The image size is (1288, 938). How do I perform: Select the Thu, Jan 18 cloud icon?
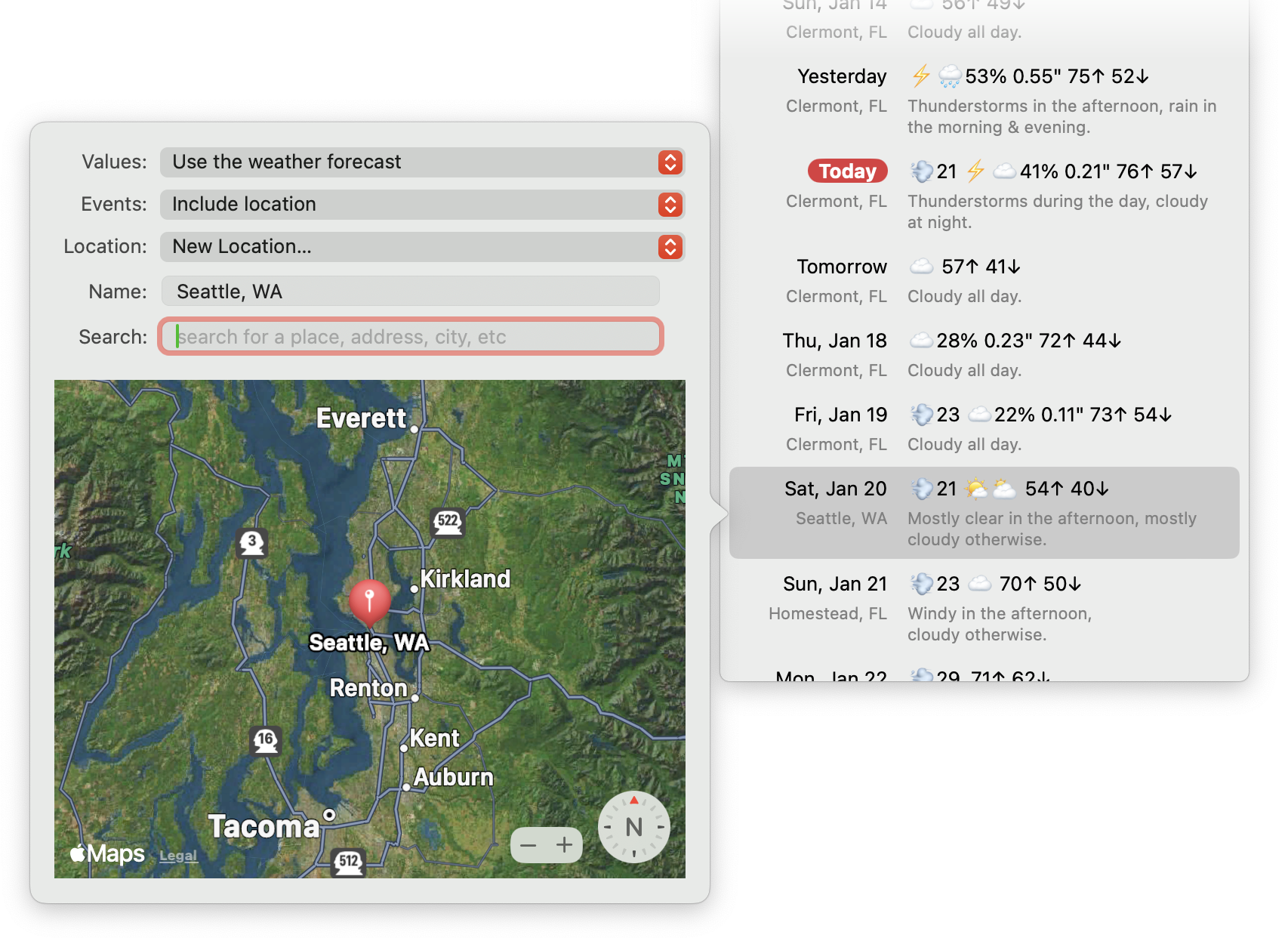[921, 341]
